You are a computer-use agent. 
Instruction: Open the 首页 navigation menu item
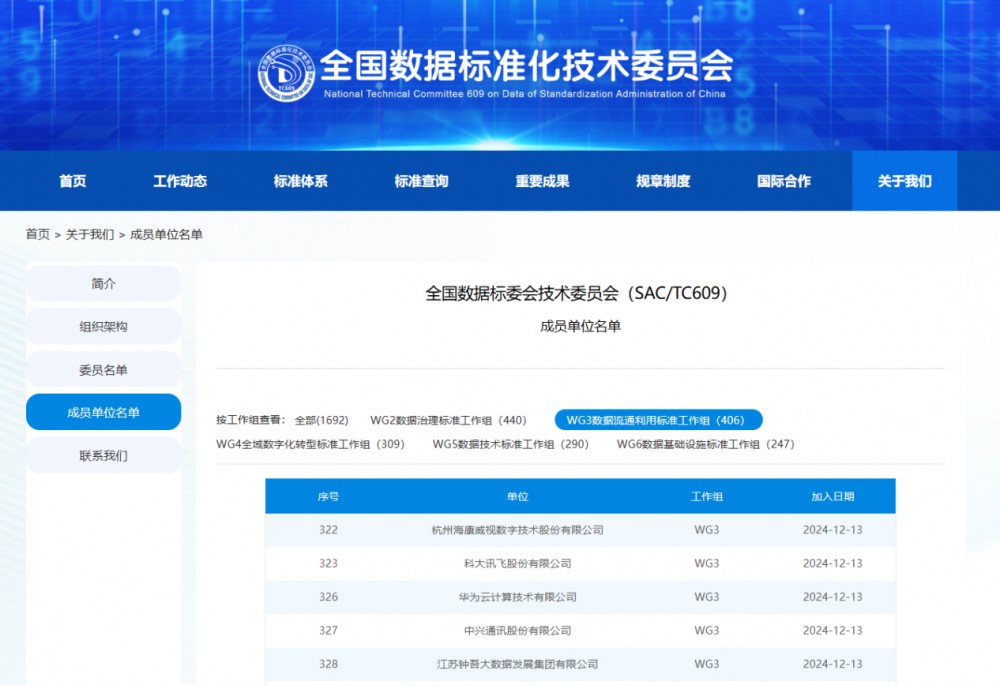coord(73,181)
